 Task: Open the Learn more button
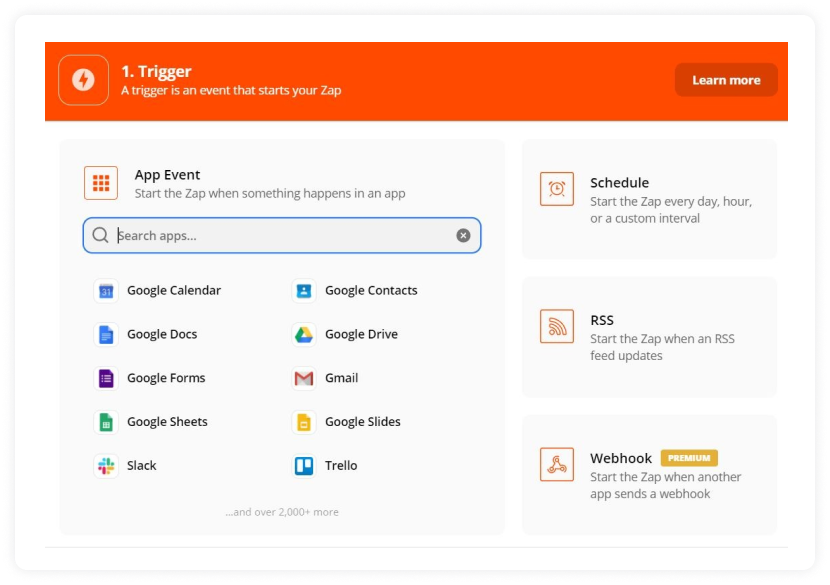[726, 80]
